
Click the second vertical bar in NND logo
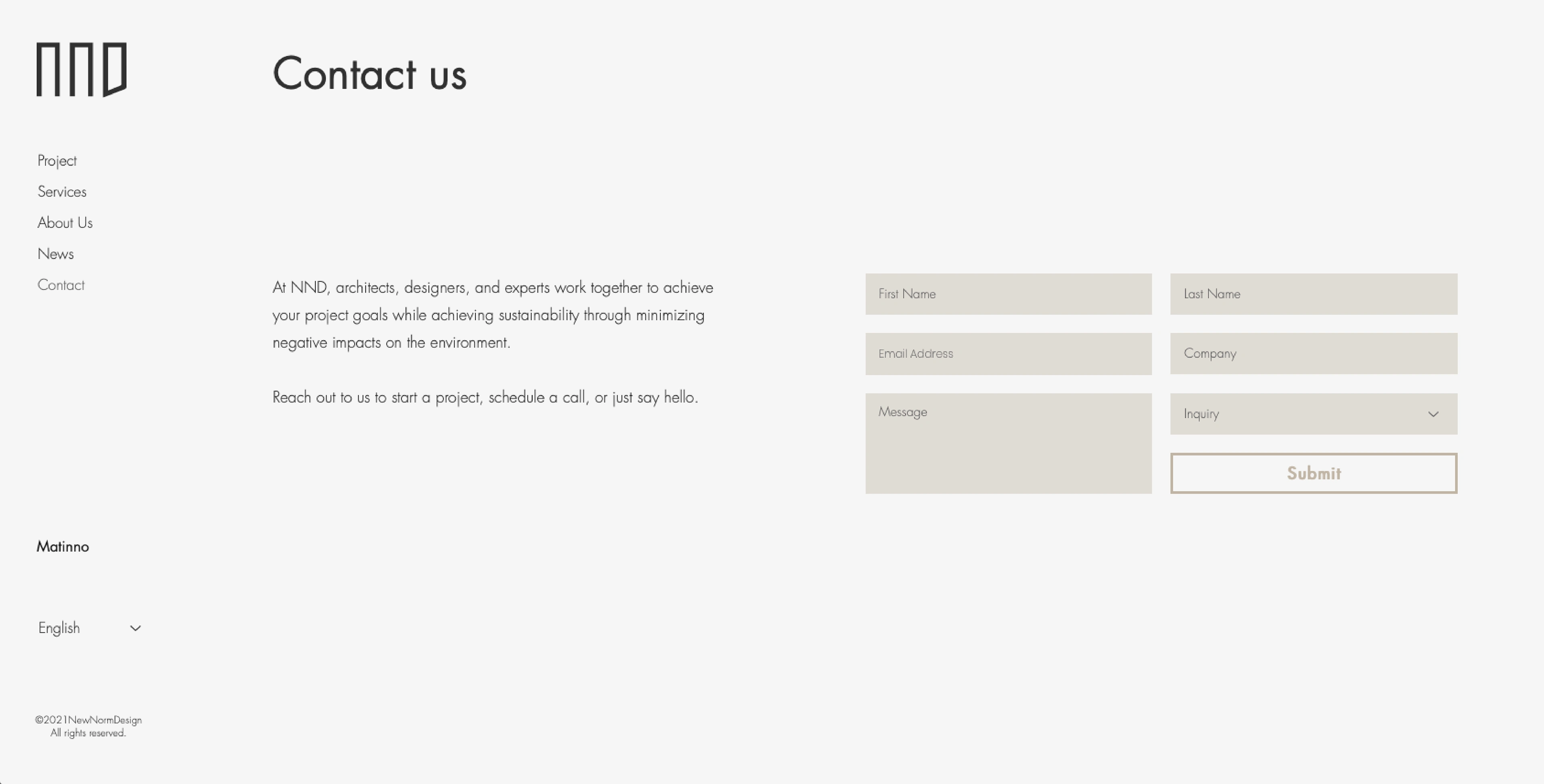[62, 69]
